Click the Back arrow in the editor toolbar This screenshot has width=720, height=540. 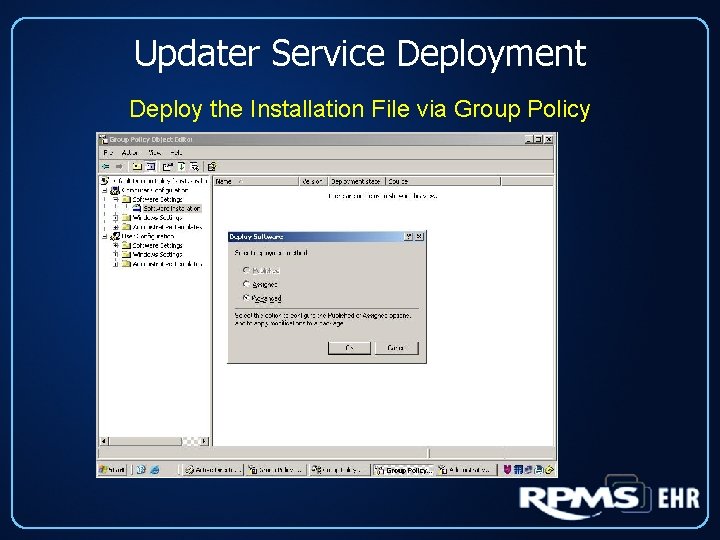click(x=106, y=166)
